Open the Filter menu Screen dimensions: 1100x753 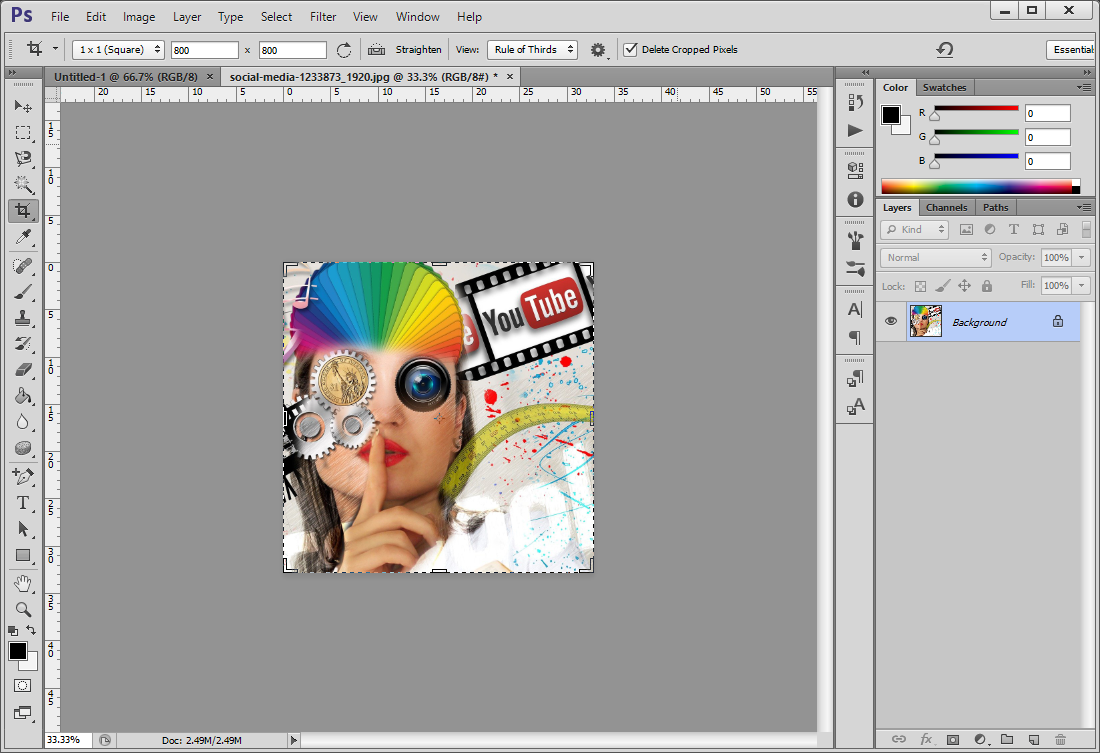coord(323,17)
